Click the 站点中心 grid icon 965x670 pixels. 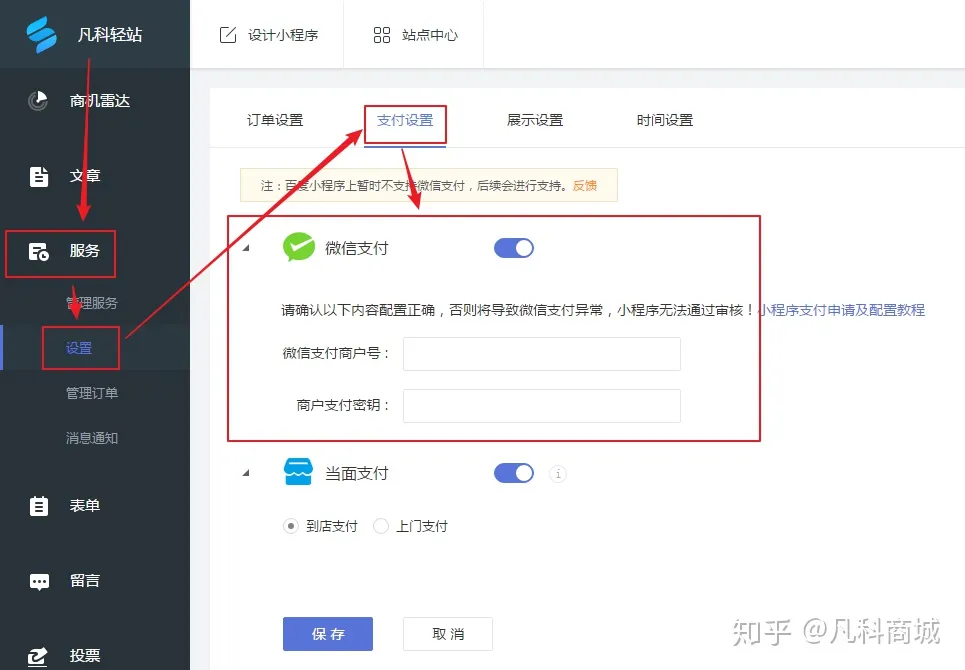coord(381,33)
